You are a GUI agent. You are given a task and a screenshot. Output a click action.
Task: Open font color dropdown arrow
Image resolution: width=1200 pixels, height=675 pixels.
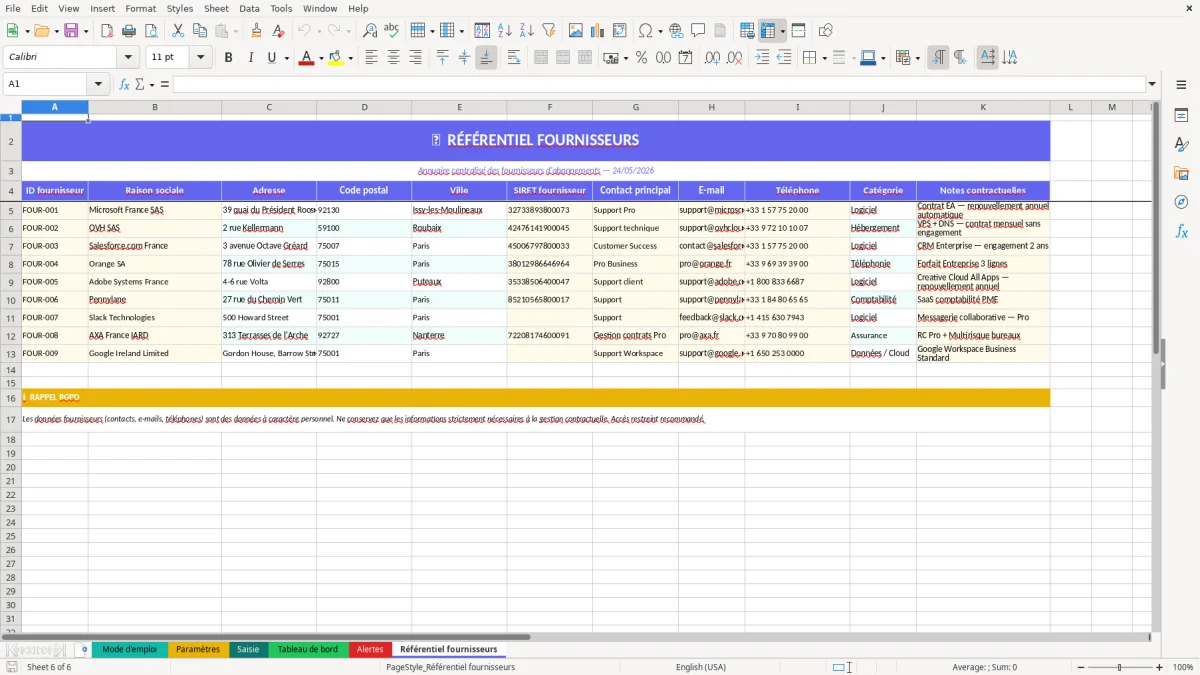[321, 58]
